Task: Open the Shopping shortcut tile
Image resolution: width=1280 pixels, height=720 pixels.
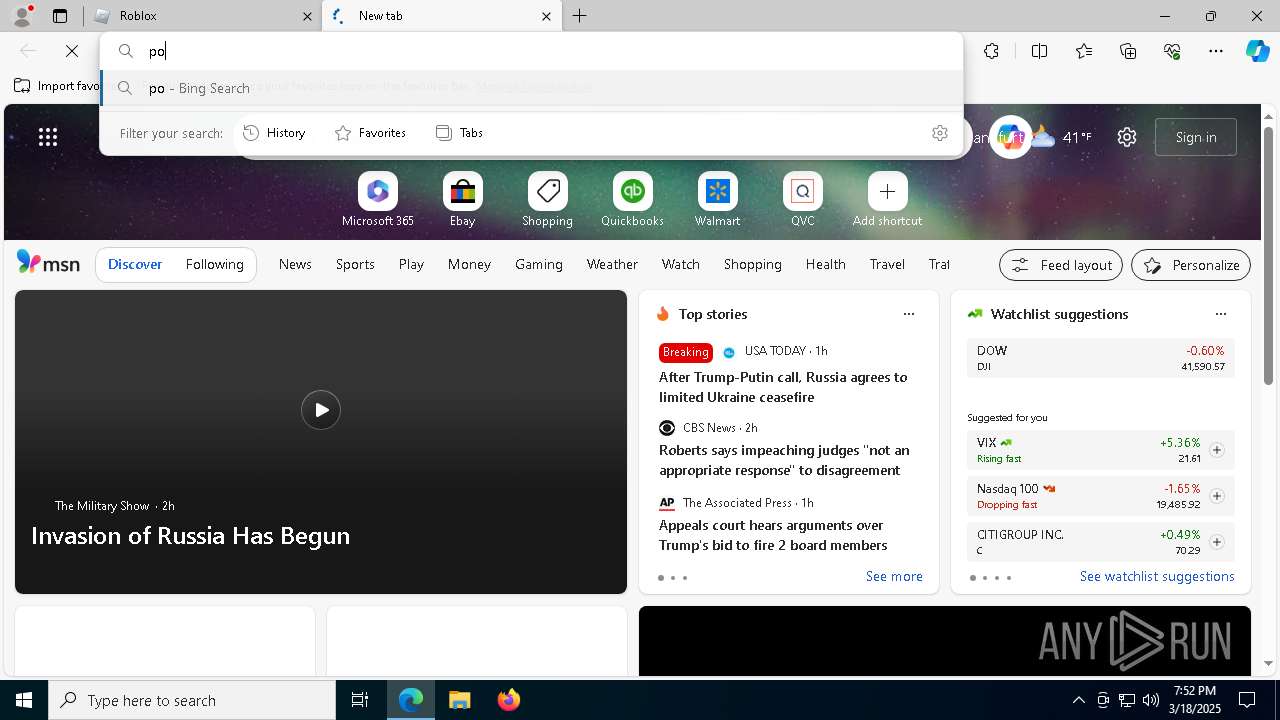Action: (548, 200)
